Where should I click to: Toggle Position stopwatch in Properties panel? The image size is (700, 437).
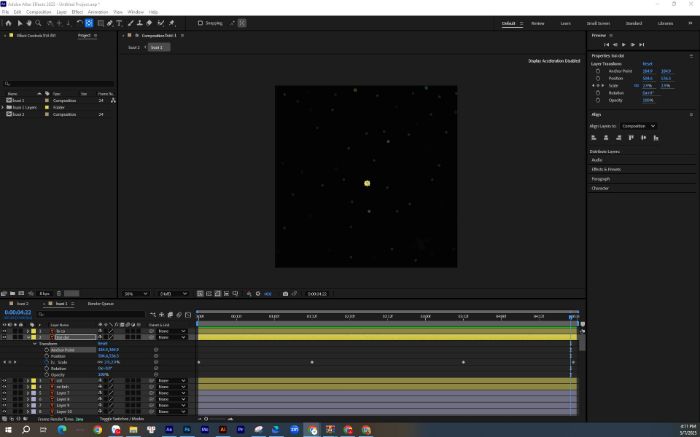pyautogui.click(x=598, y=78)
